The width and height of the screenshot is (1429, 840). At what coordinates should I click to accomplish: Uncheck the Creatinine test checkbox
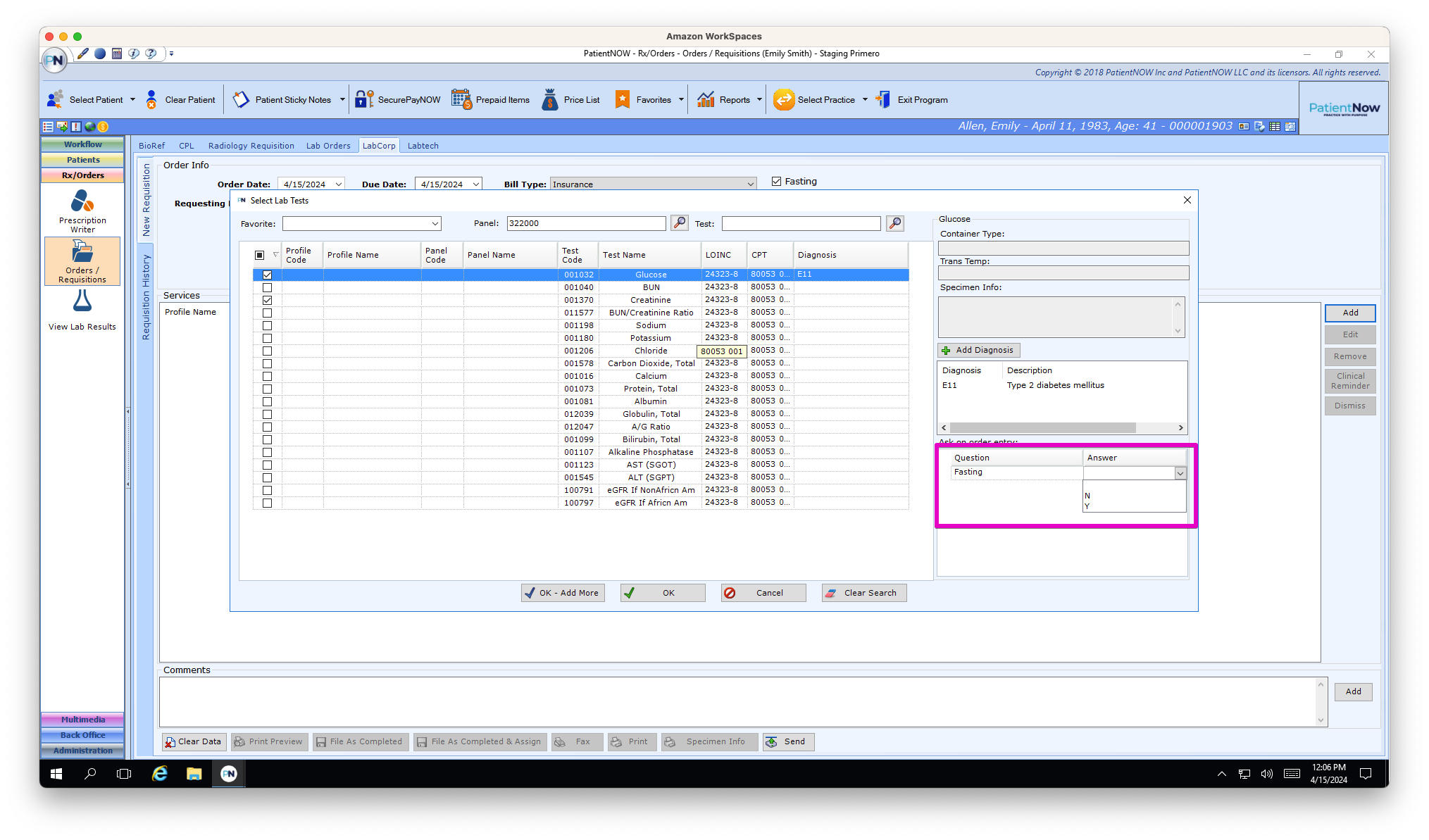(x=267, y=300)
